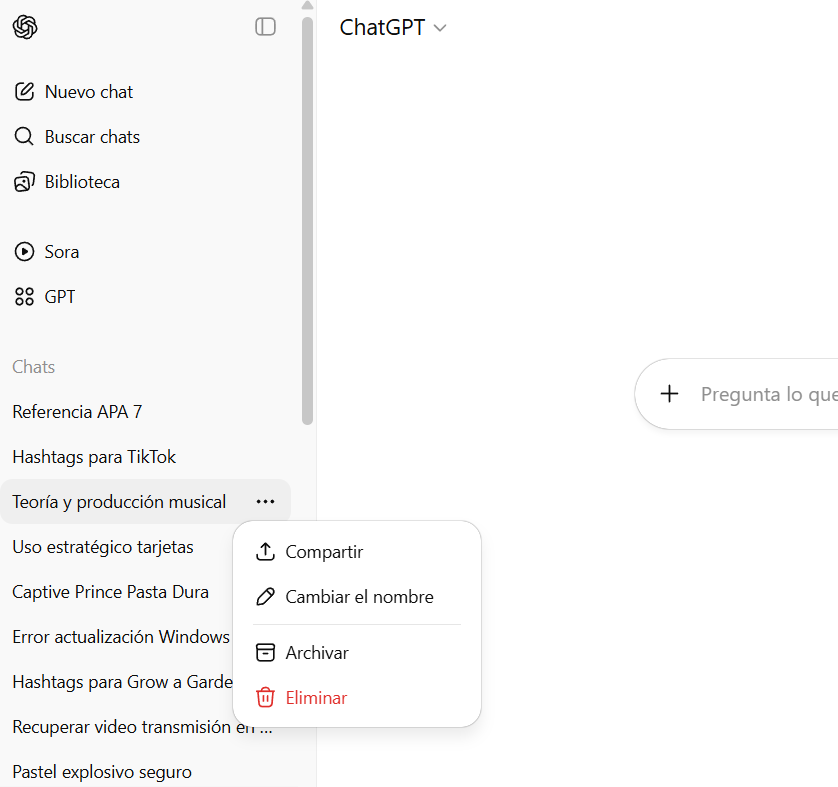The height and width of the screenshot is (787, 838).
Task: Click the sidebar vertical scrollbar
Action: [307, 221]
